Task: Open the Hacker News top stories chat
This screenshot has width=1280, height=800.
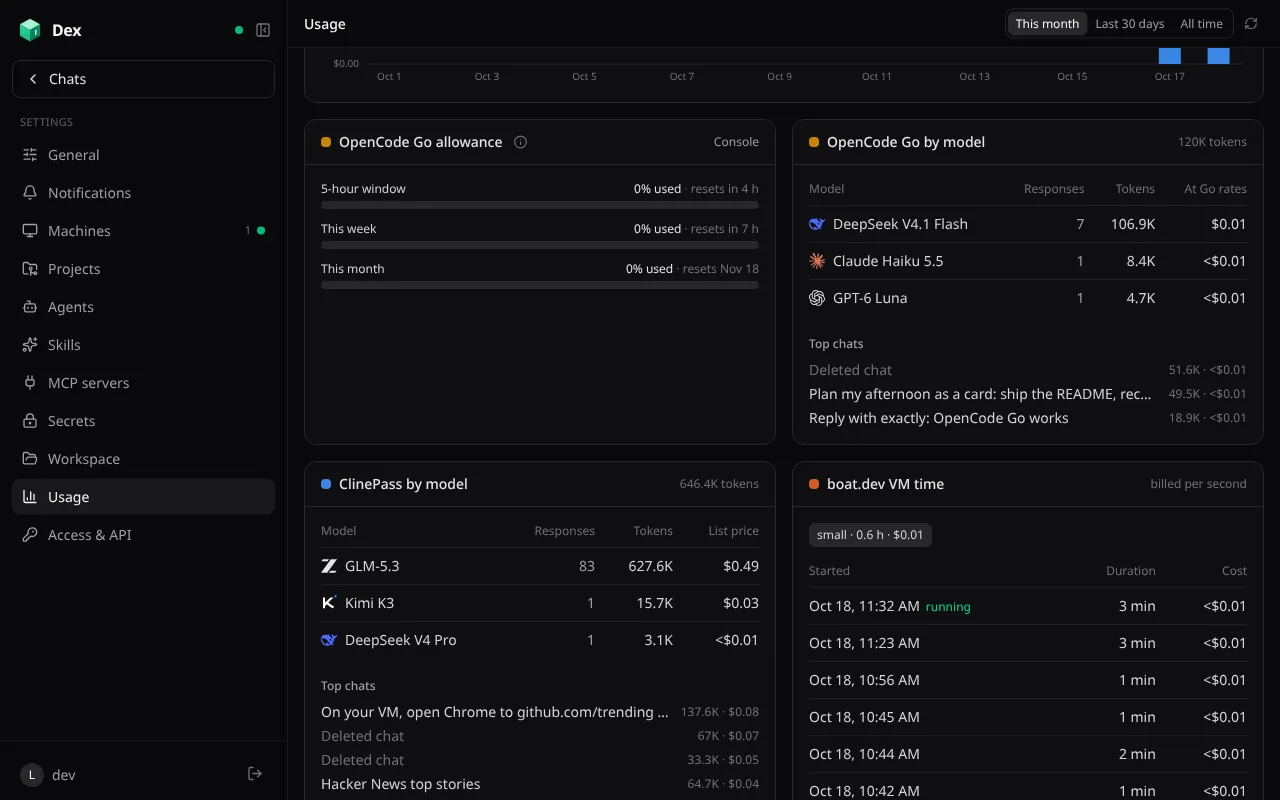Action: click(x=540, y=784)
